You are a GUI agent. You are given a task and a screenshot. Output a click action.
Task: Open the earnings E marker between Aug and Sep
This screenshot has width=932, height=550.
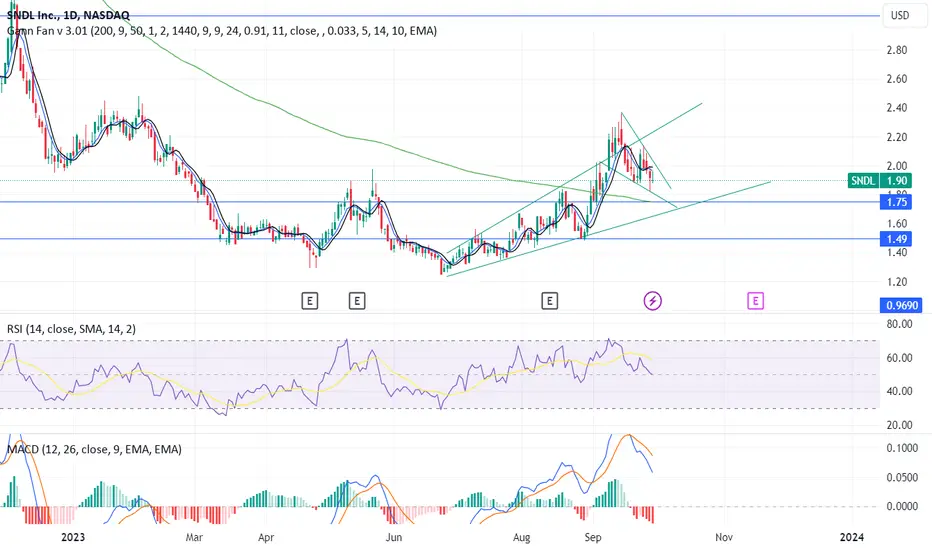[x=549, y=301]
